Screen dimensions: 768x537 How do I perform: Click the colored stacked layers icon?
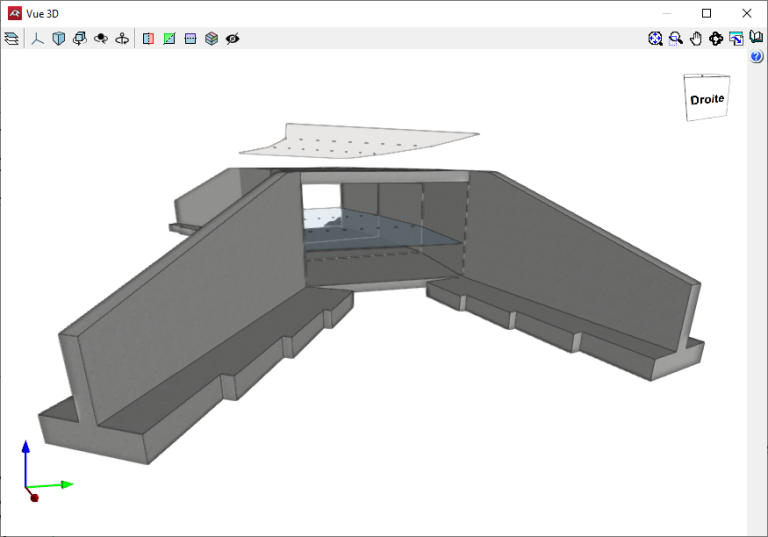212,38
